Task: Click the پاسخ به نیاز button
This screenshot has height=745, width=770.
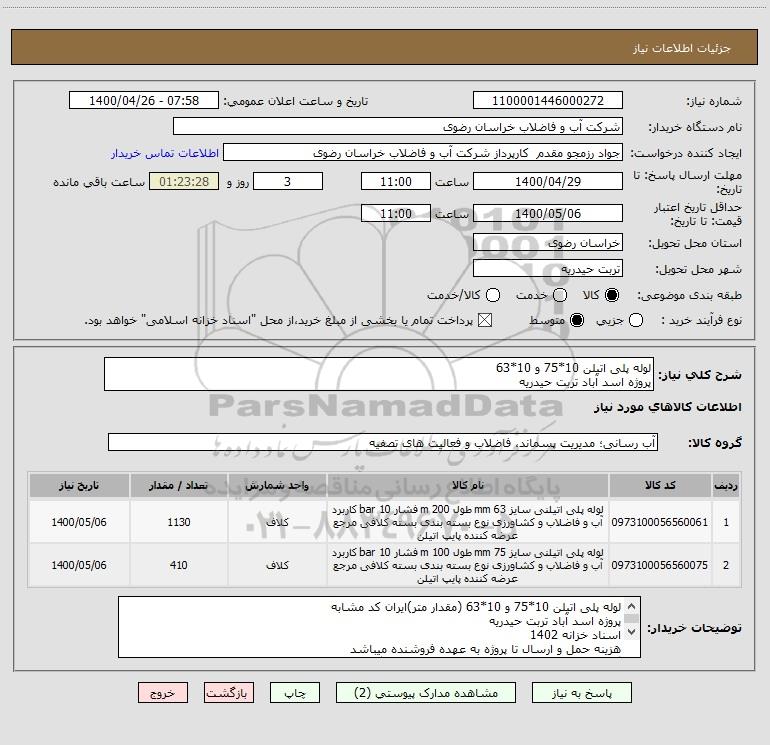Action: pyautogui.click(x=582, y=693)
